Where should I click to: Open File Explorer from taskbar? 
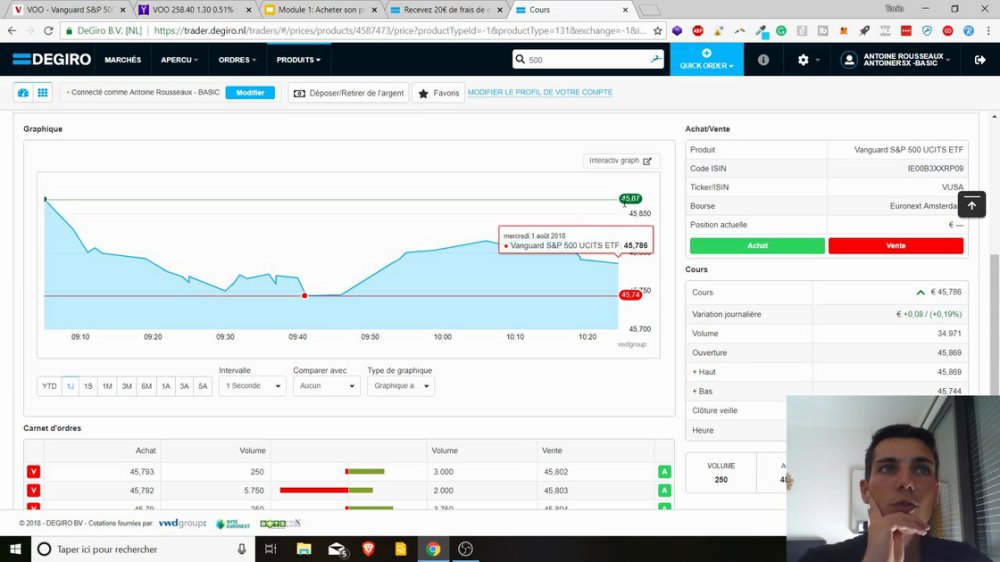[x=304, y=549]
